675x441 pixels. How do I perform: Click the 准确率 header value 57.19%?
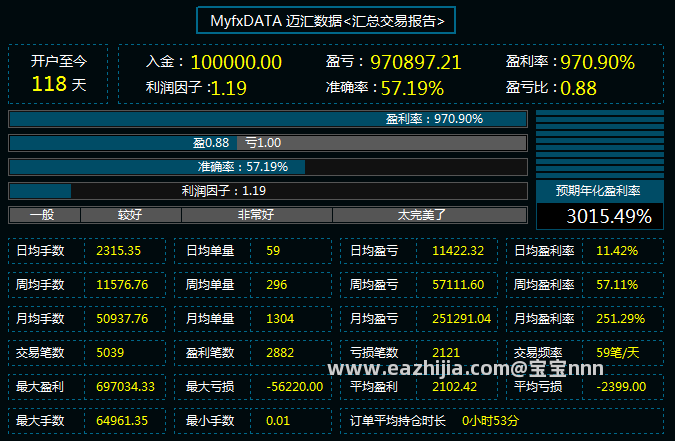tap(412, 88)
